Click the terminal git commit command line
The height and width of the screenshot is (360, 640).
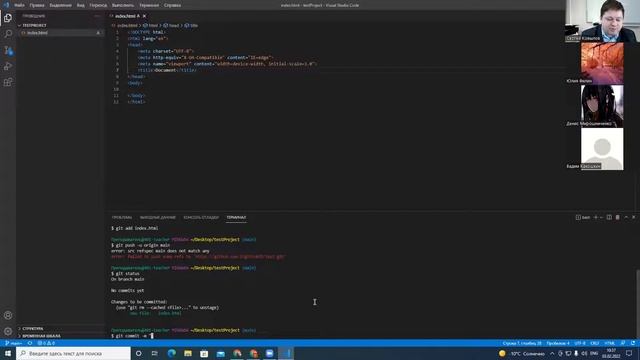[133, 336]
